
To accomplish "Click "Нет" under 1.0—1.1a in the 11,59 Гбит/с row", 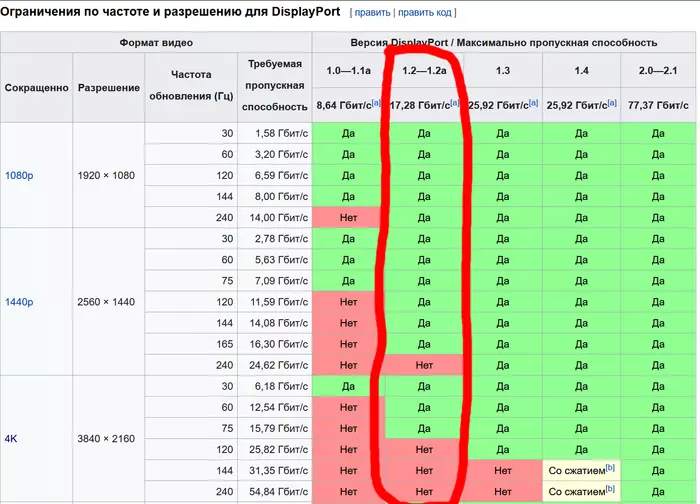I will click(348, 302).
